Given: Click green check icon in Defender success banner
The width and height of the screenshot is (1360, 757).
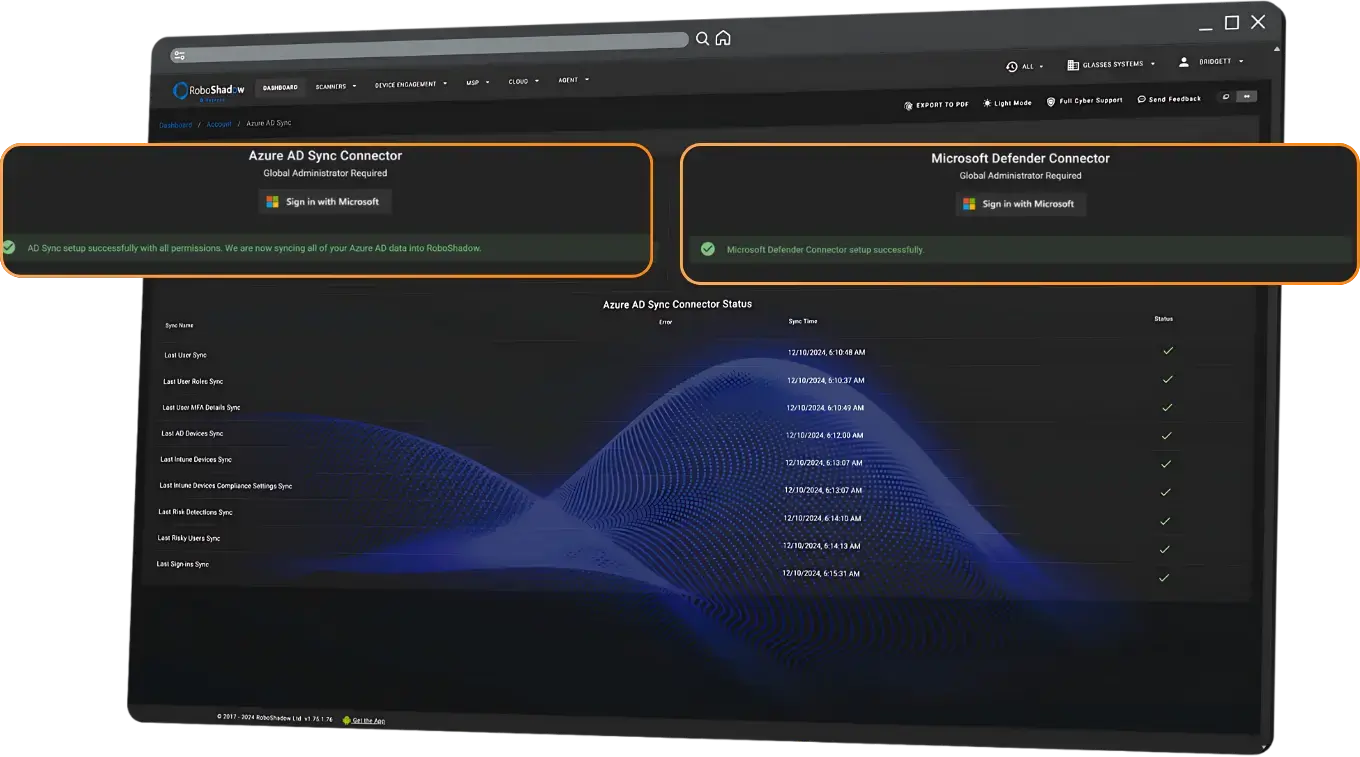Looking at the screenshot, I should [708, 249].
